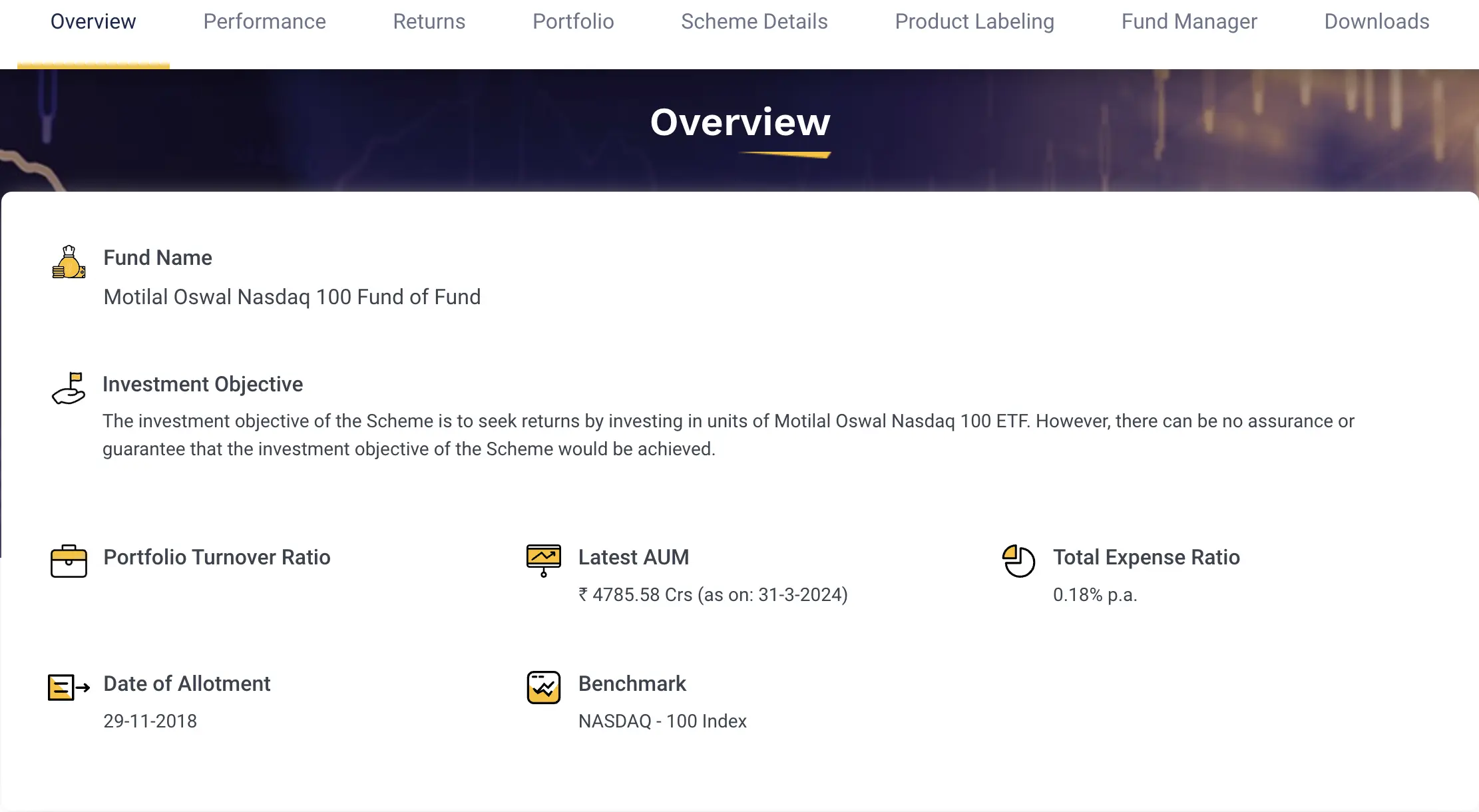Open the Scheme Details tab
Viewport: 1479px width, 812px height.
(754, 21)
